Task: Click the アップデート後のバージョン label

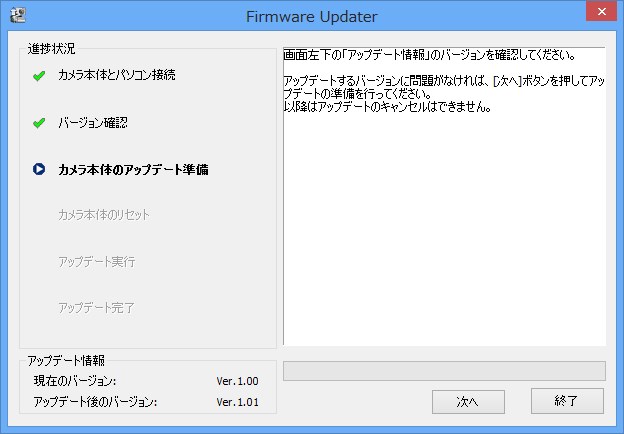Action: pos(95,402)
